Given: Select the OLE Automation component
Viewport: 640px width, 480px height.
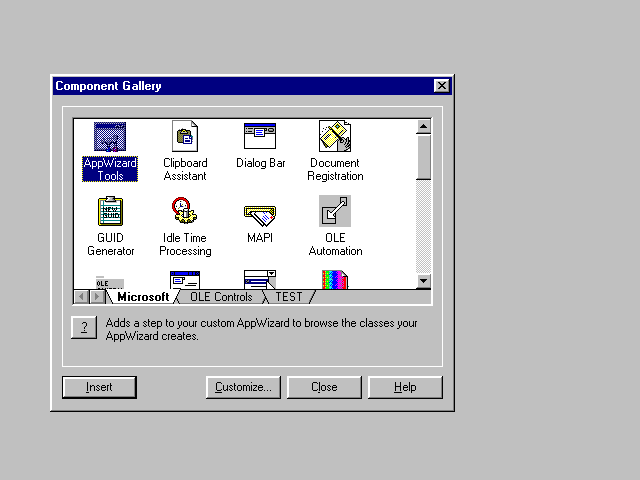Looking at the screenshot, I should click(335, 212).
